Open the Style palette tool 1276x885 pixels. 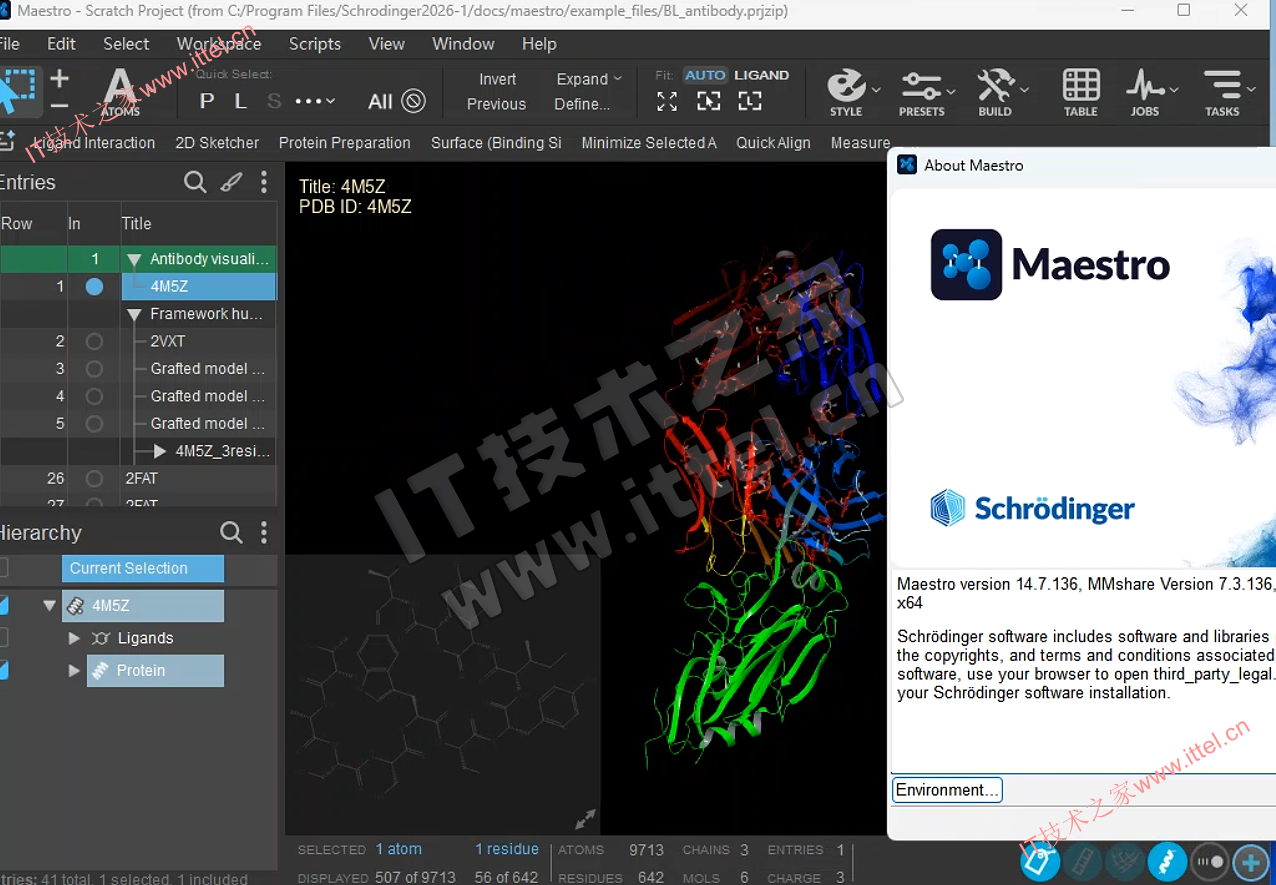(x=846, y=90)
